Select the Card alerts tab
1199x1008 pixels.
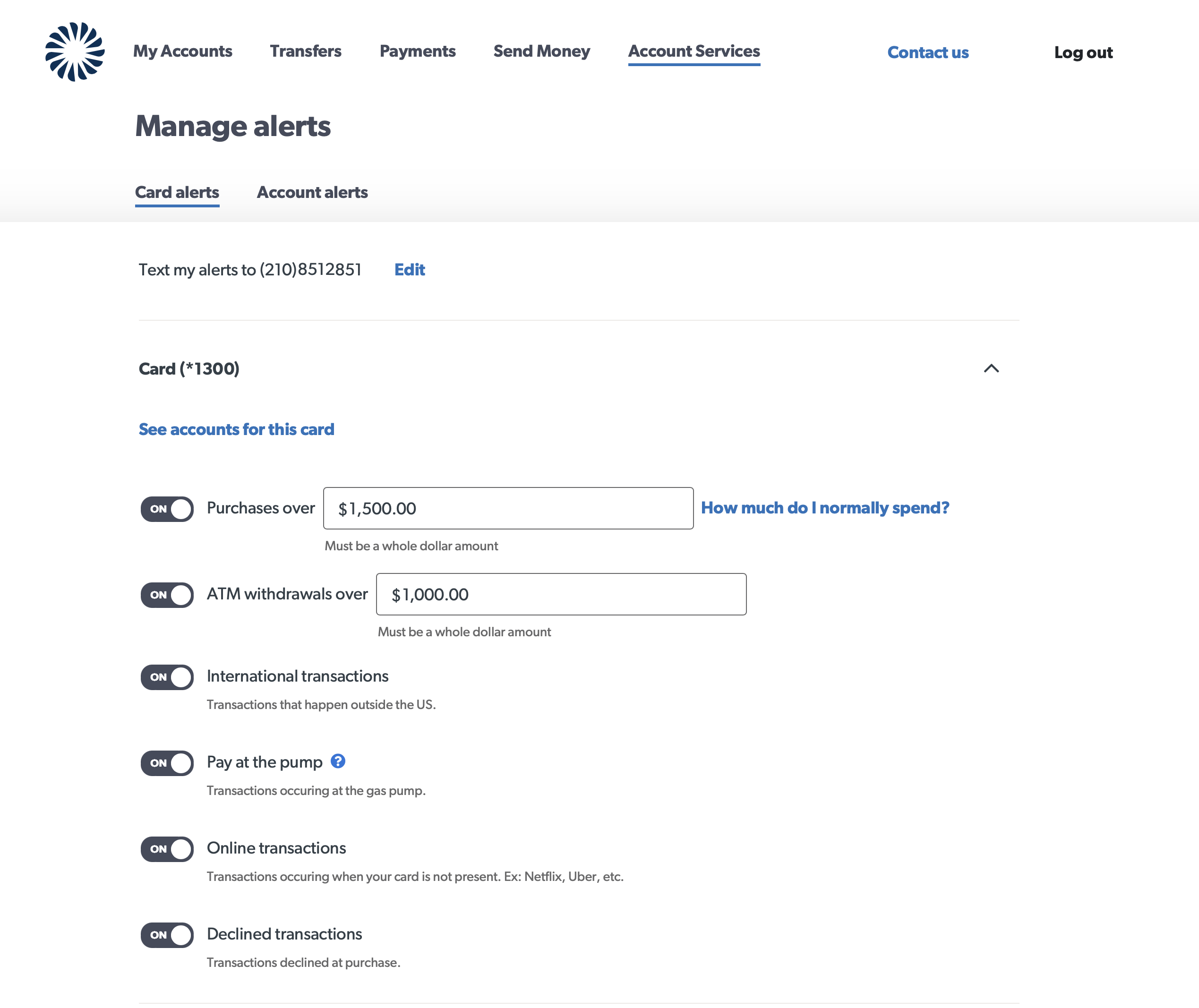pos(177,193)
